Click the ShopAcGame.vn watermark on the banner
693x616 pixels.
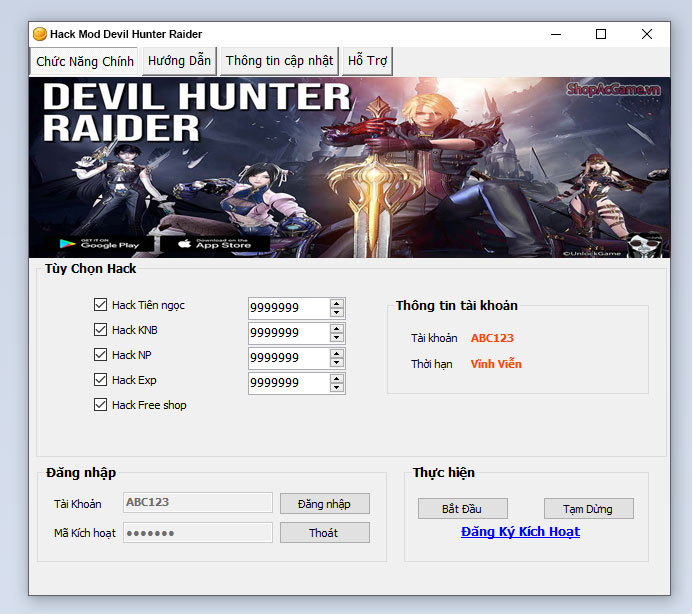tap(614, 89)
